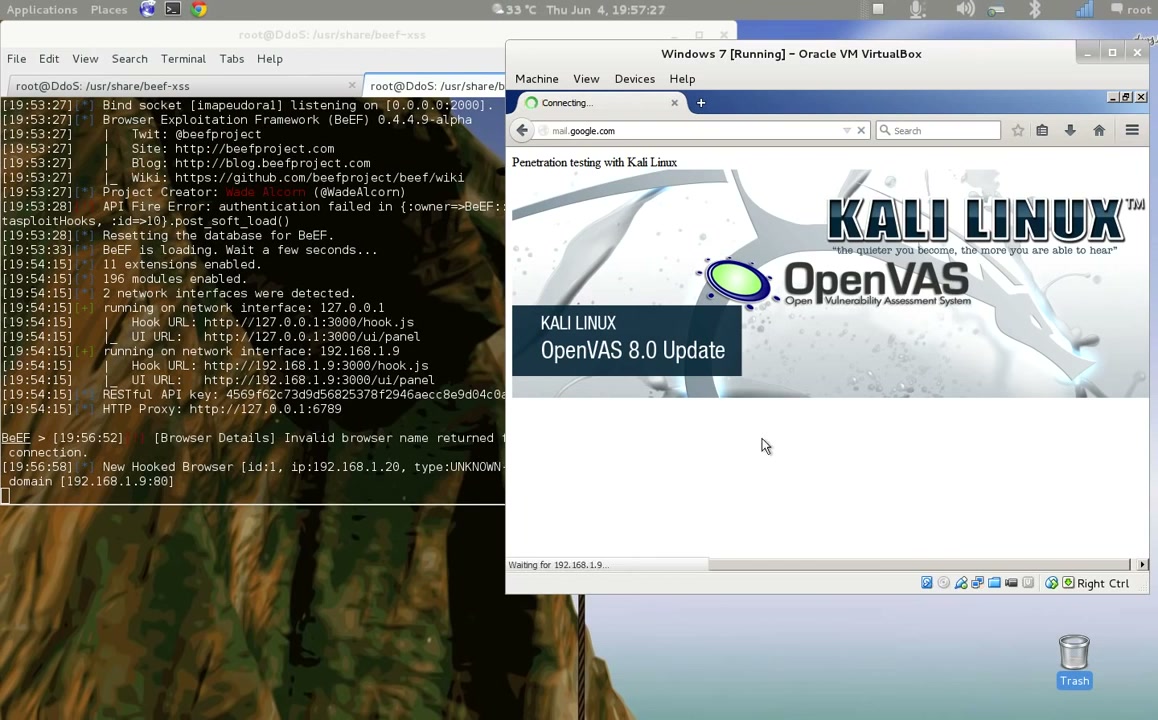Viewport: 1158px width, 720px height.
Task: Click the Kali Linux OpenVAS banner image
Action: [x=830, y=284]
